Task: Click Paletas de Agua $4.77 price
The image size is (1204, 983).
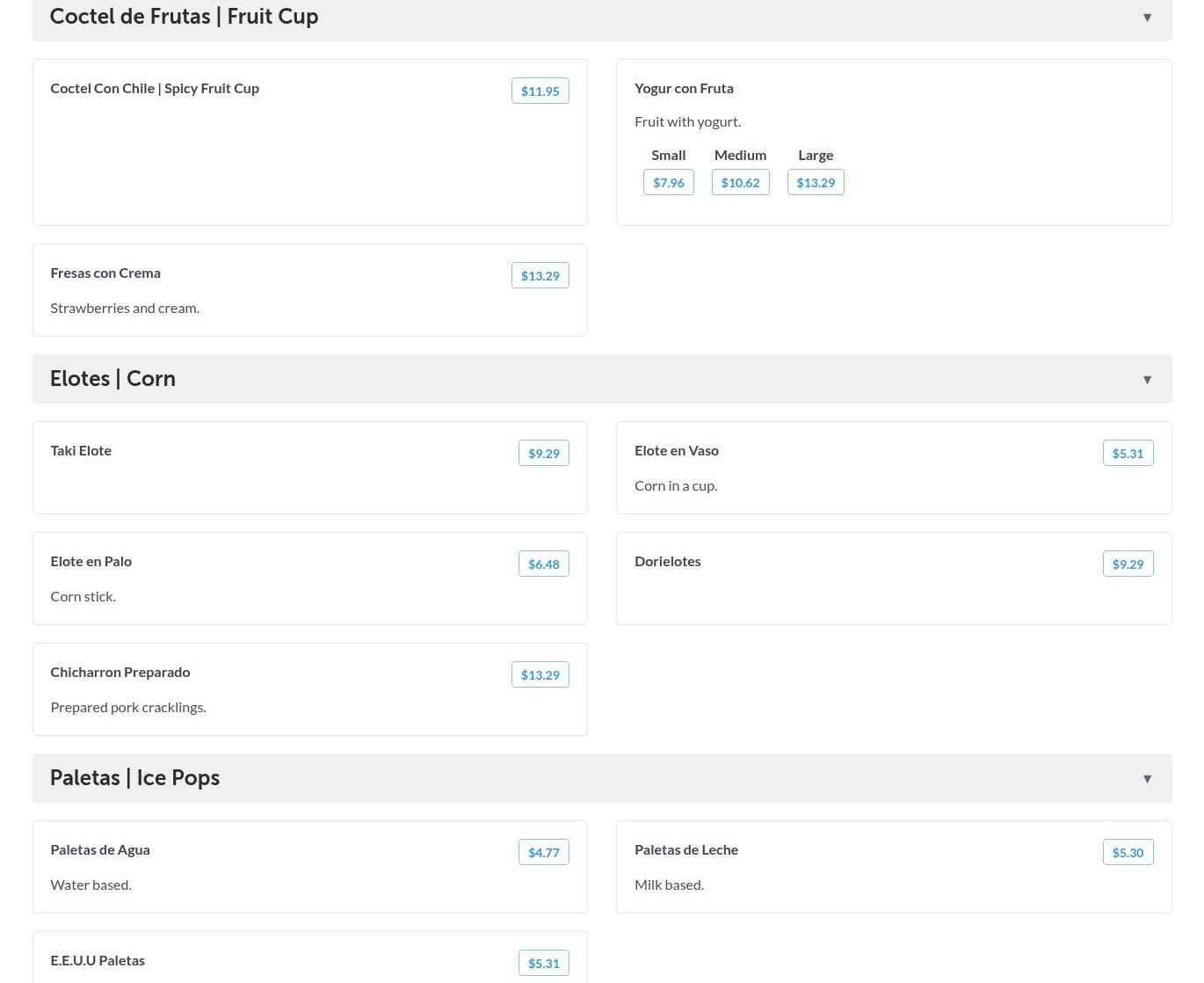Action: pos(543,853)
